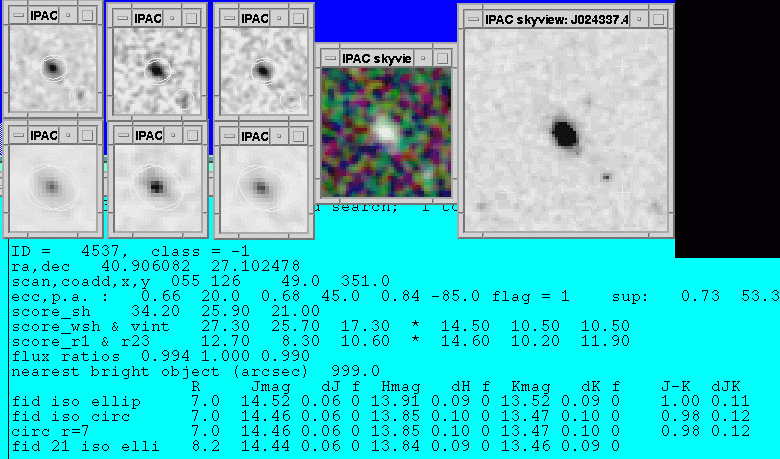This screenshot has width=780, height=459.
Task: Open the window menu of the color skyview window
Action: tap(330, 59)
